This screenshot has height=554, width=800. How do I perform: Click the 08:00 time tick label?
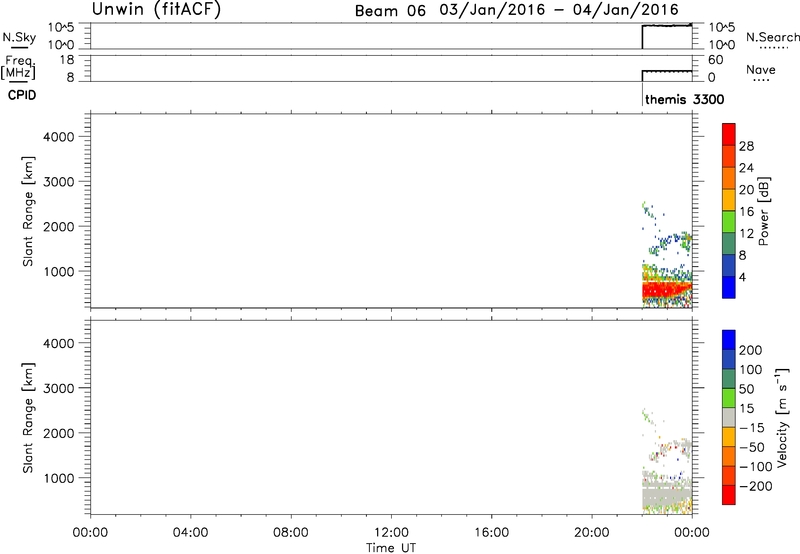point(290,533)
